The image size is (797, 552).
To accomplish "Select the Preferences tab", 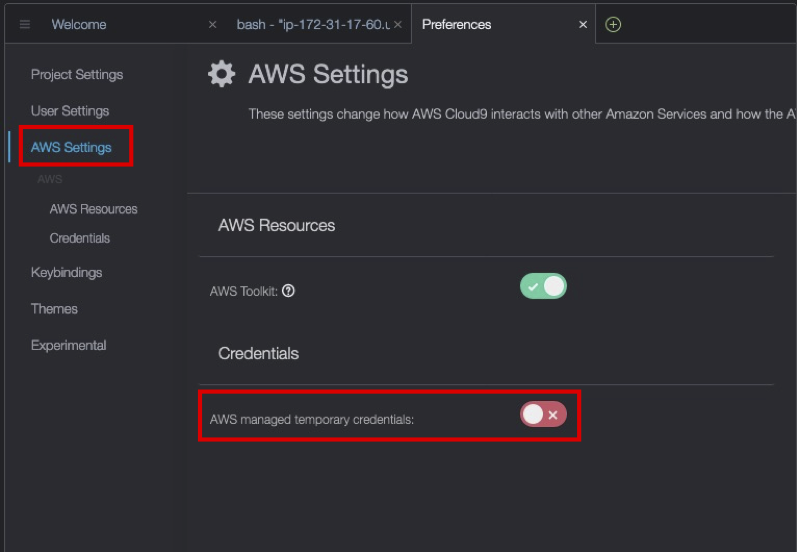I will point(456,24).
